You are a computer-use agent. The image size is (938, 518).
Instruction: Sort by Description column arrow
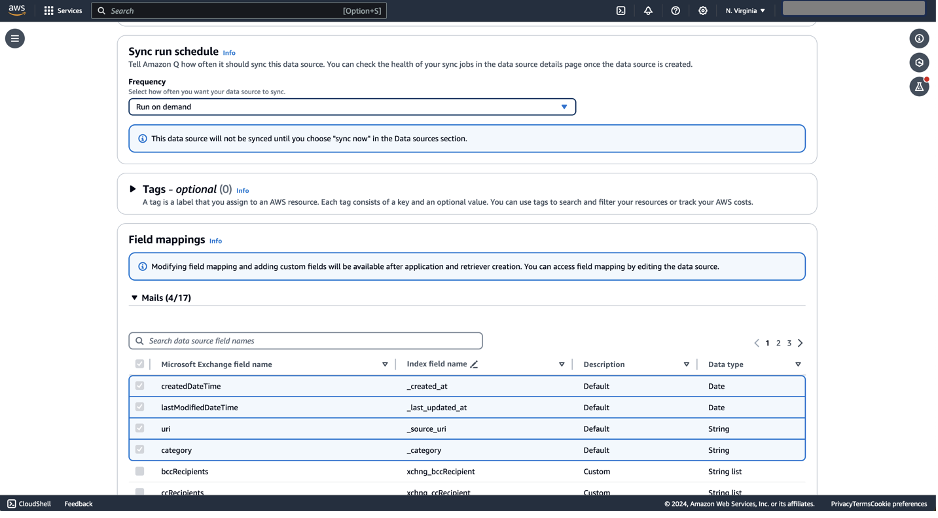pos(687,365)
